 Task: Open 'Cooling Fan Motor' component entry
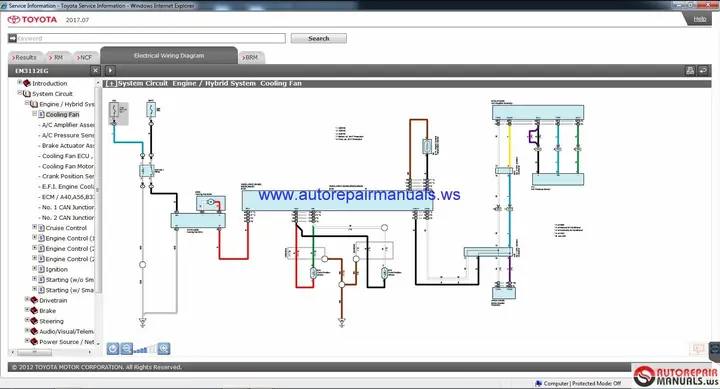point(68,166)
